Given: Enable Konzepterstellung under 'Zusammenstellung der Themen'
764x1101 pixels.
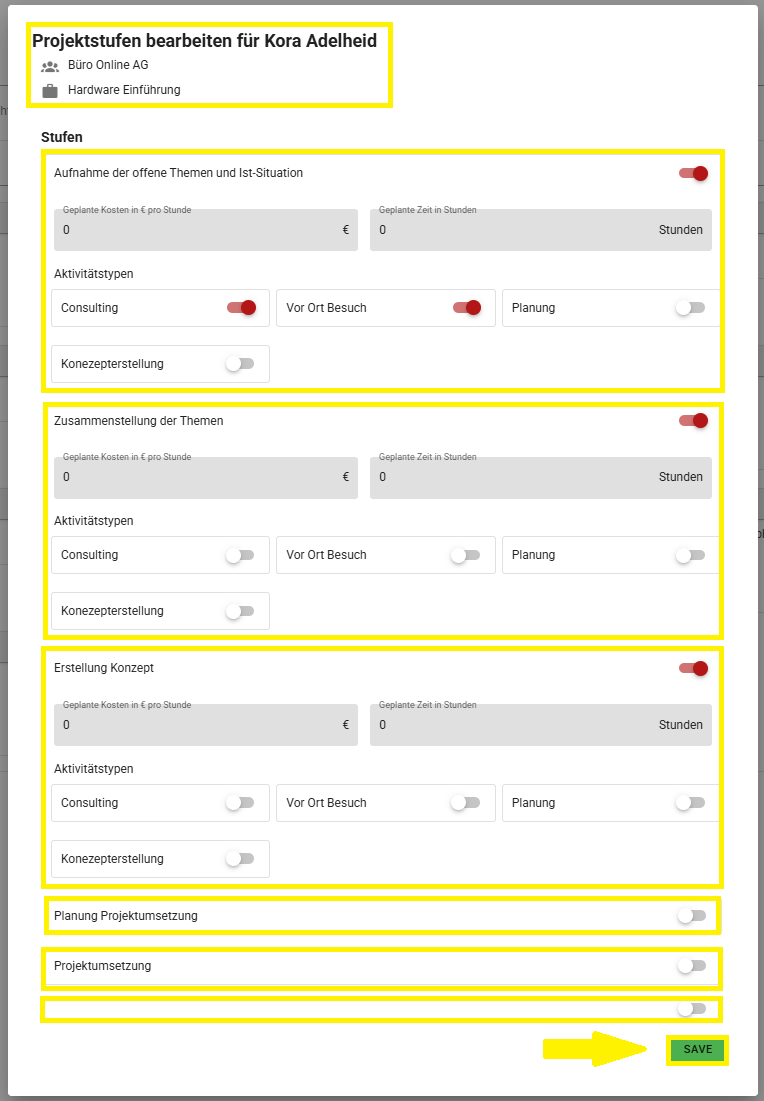Looking at the screenshot, I should [240, 611].
